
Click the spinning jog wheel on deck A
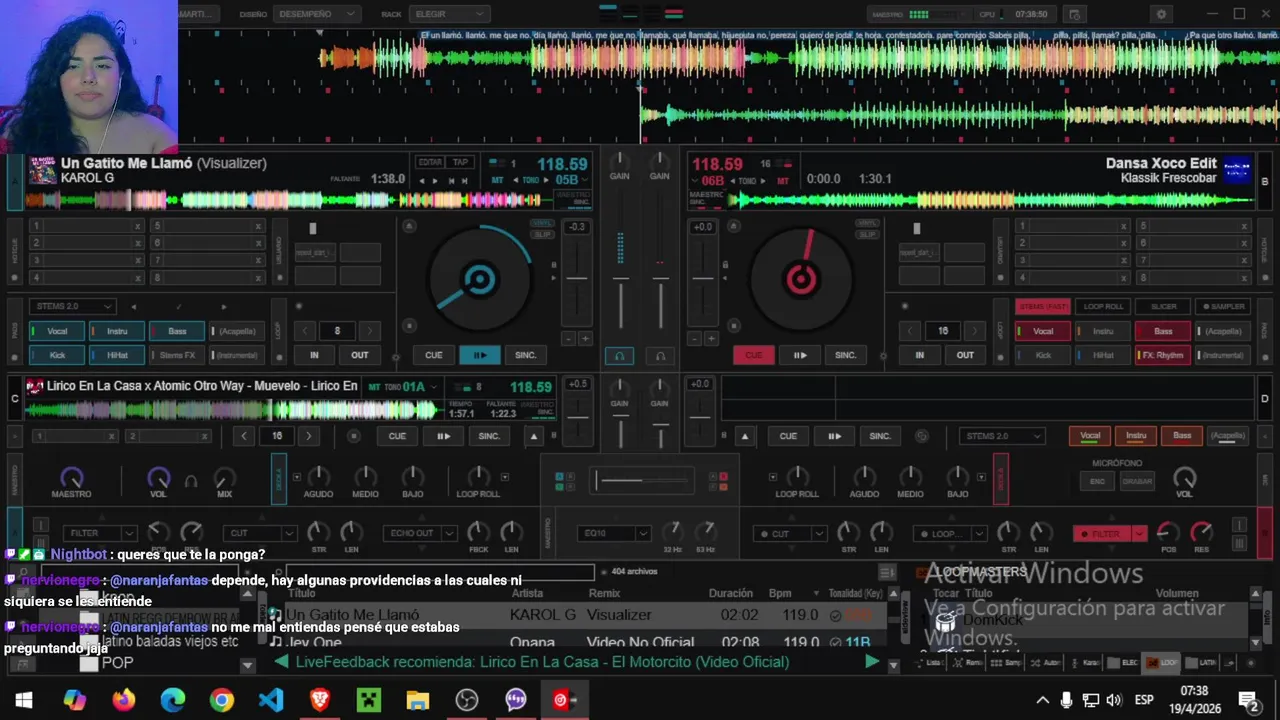point(480,279)
